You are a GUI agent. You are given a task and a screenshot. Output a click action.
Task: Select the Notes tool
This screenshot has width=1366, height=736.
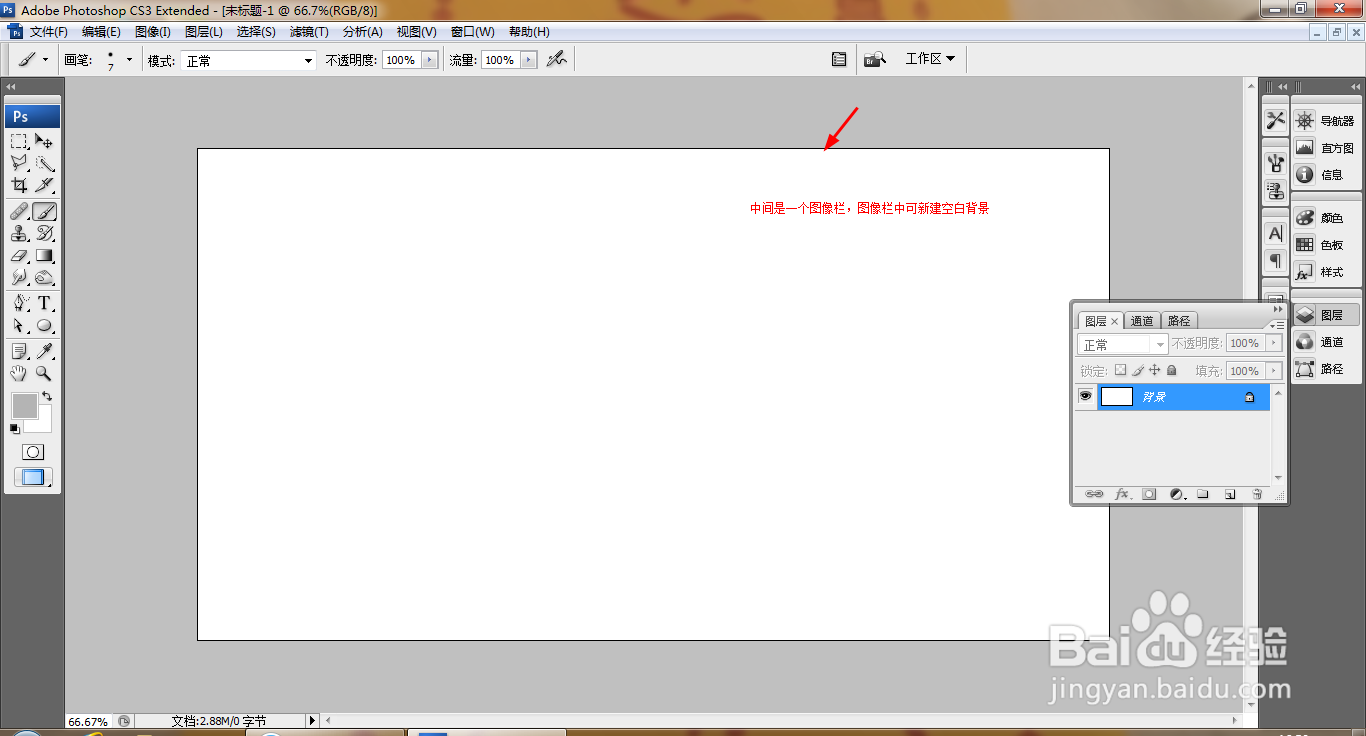pyautogui.click(x=19, y=351)
